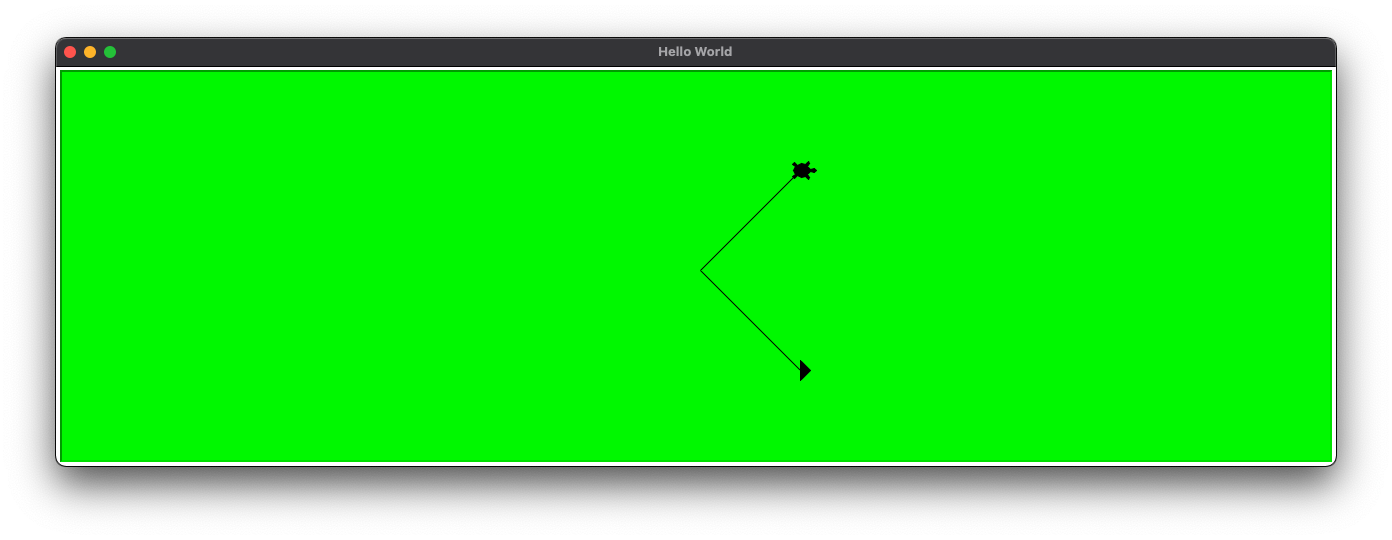The height and width of the screenshot is (540, 1392).
Task: Click empty green canvas left of the lines
Action: pyautogui.click(x=350, y=270)
